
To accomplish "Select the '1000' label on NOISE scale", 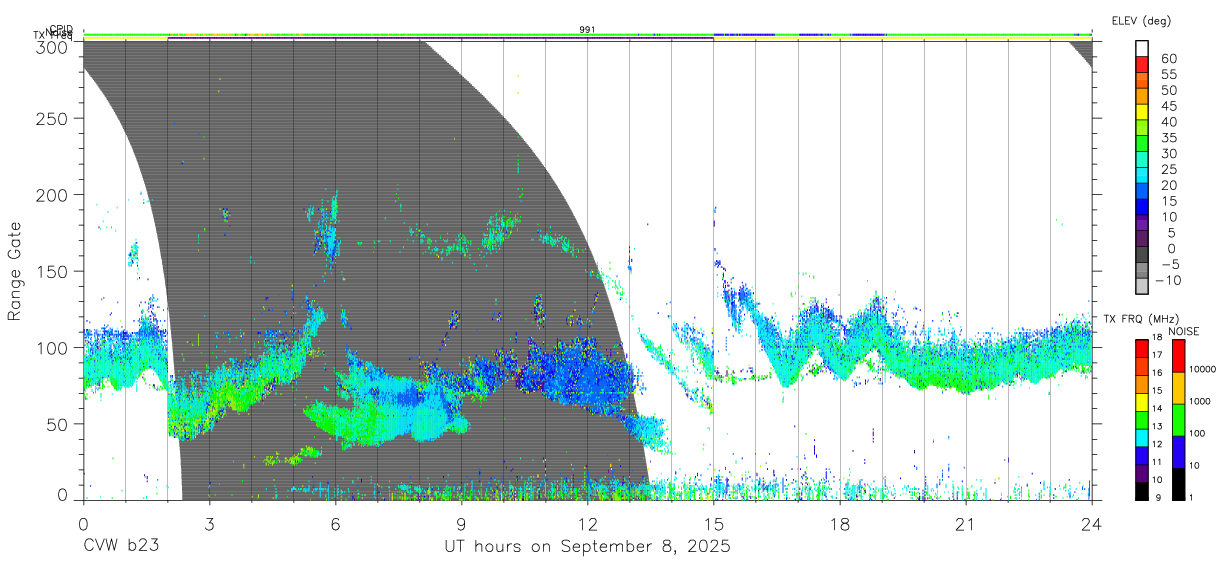I will click(1201, 402).
